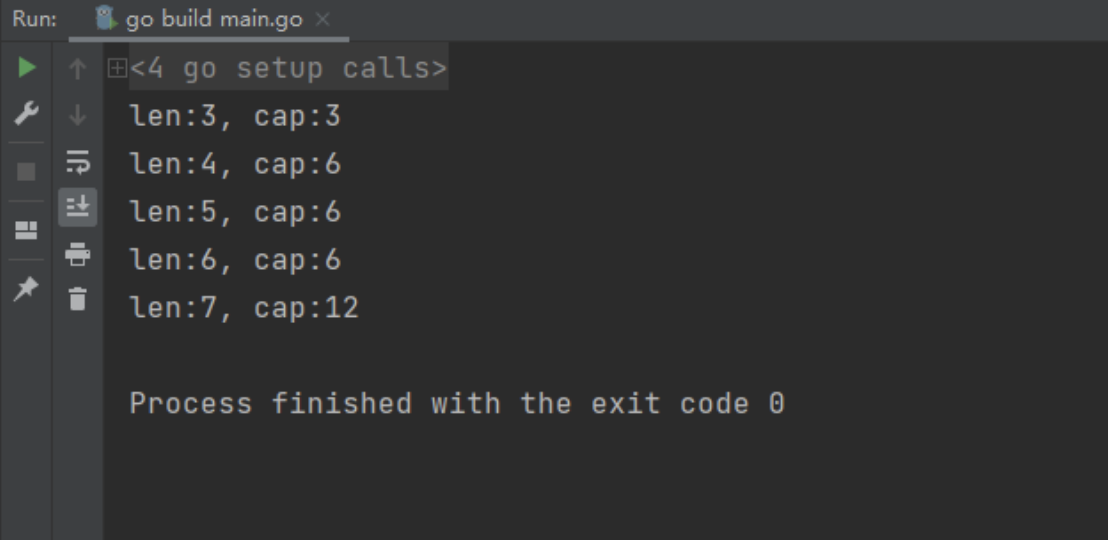Click the 'Run:' panel label
This screenshot has height=540, width=1108.
34,20
